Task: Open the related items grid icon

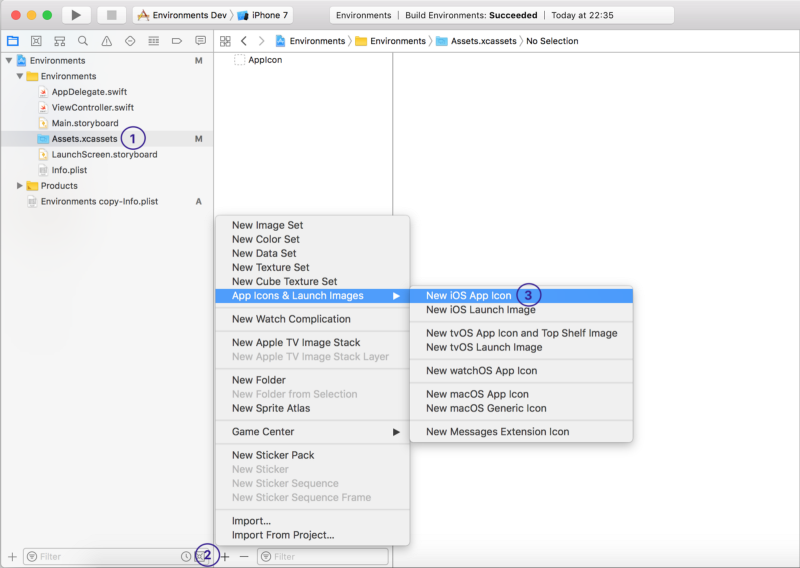Action: [x=225, y=41]
